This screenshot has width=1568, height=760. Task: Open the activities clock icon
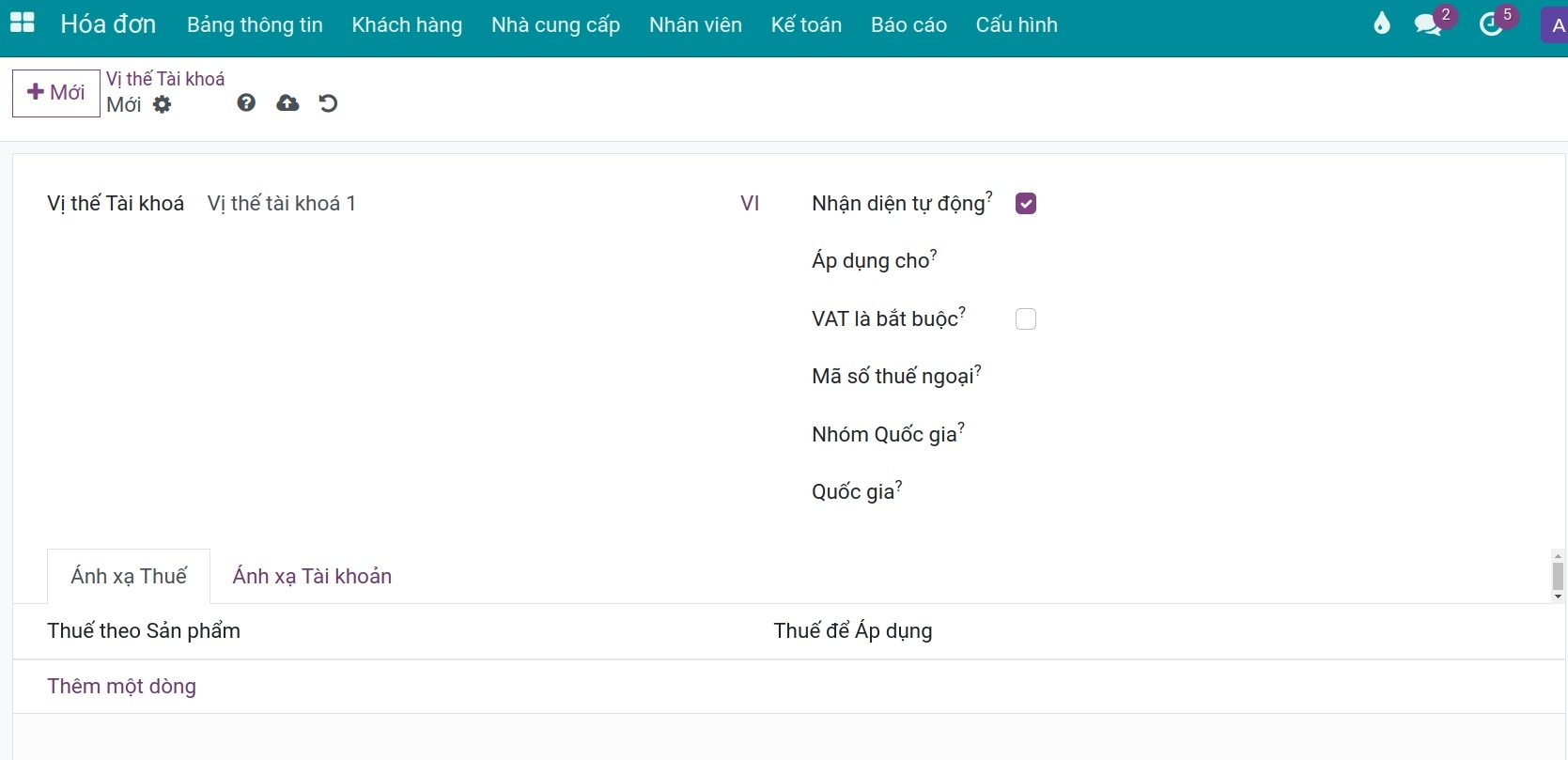1491,24
